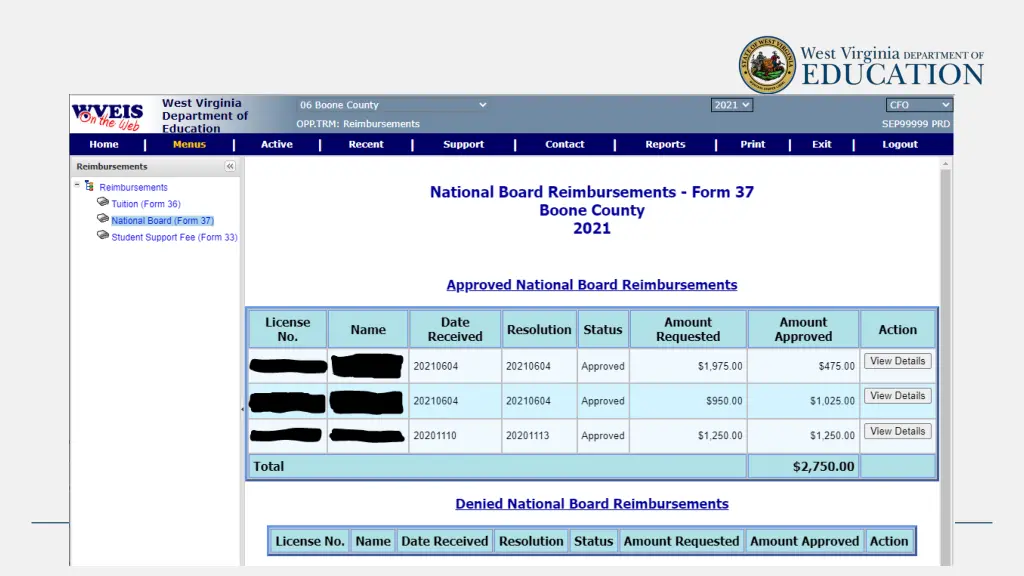Click the Date Received header in the approved table
Viewport: 1024px width, 576px height.
coord(455,329)
